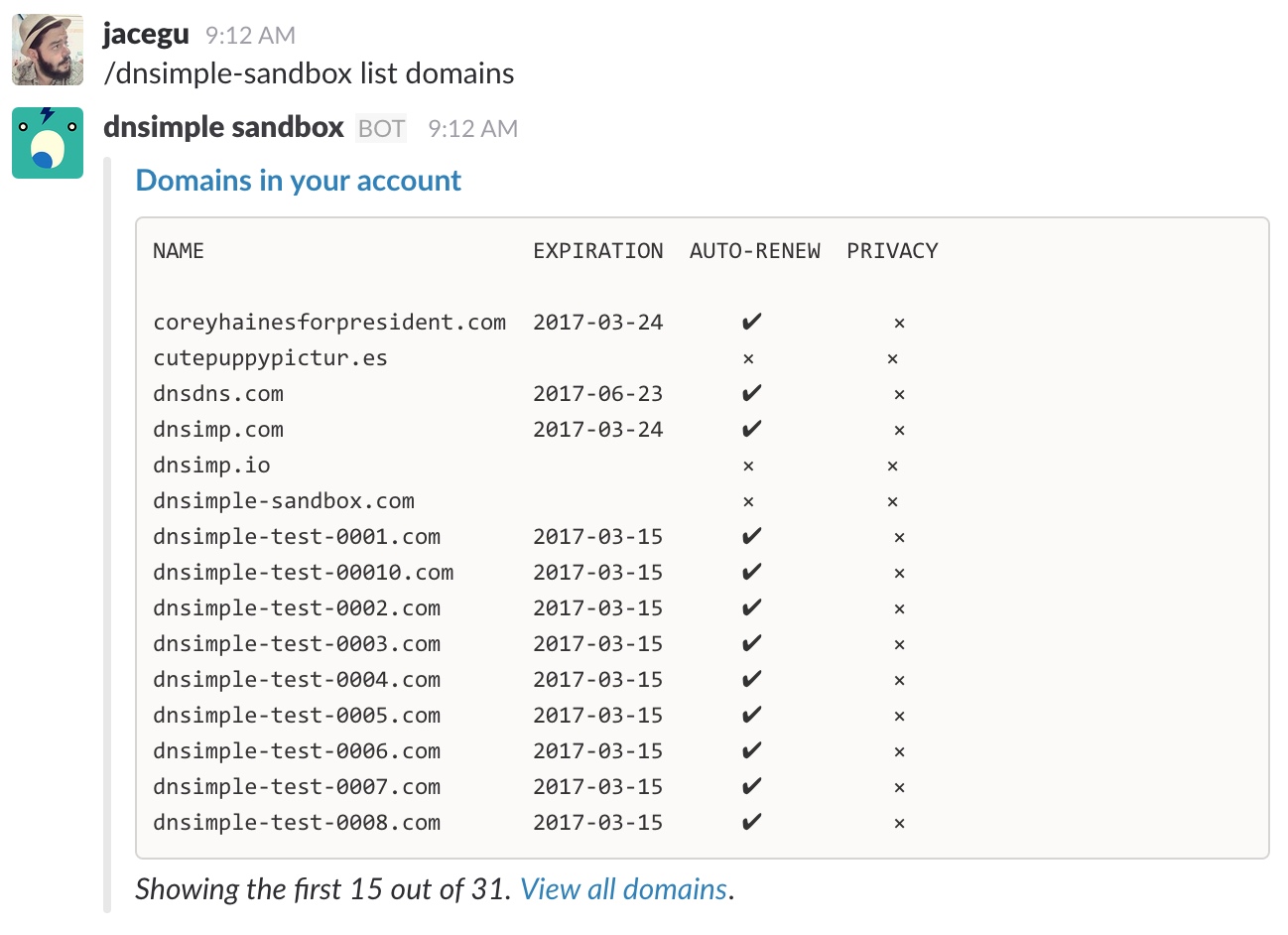This screenshot has width=1288, height=935.
Task: Click the auto-renew checkmark for dnsdns.com
Action: [x=752, y=394]
